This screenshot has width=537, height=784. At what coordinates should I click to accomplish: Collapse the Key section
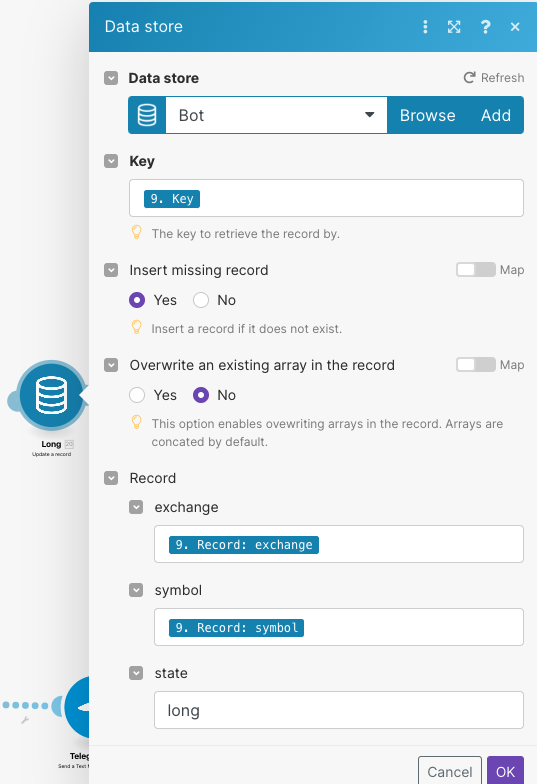coord(111,161)
